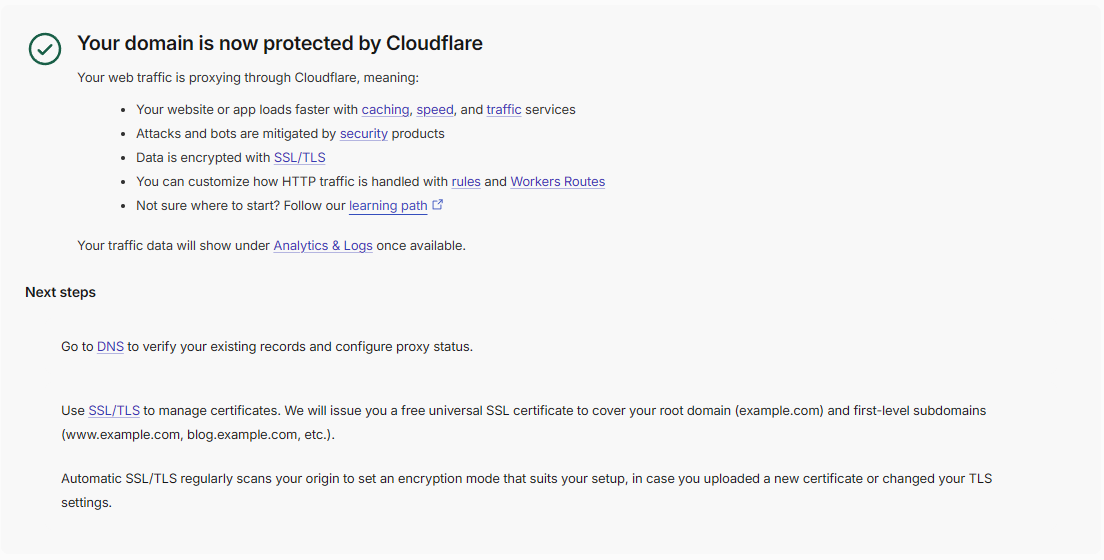
Task: Click the heading 'Your domain is now protected by Cloudflare'
Action: pyautogui.click(x=280, y=43)
